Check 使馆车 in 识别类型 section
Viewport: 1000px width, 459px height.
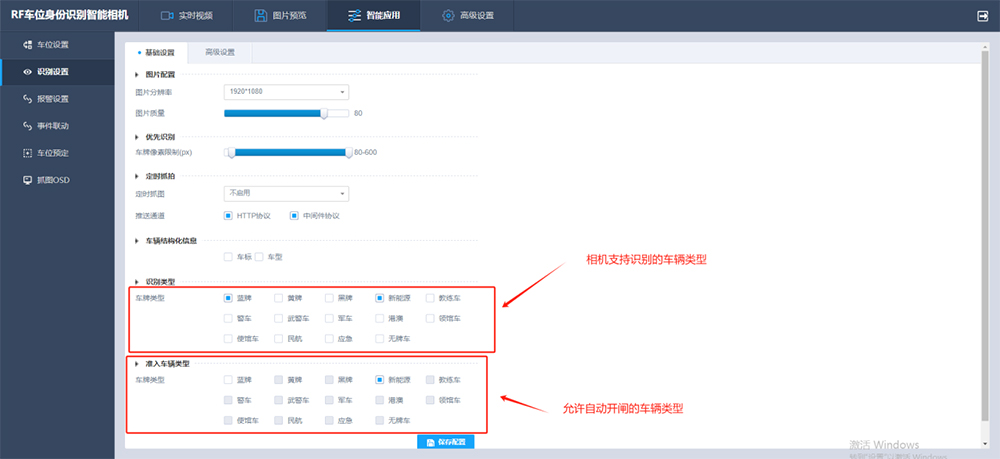coord(228,339)
